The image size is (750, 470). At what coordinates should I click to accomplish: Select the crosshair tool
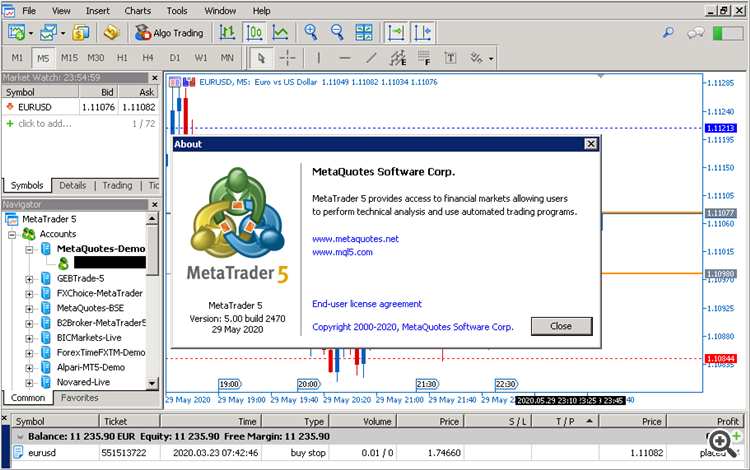pyautogui.click(x=287, y=58)
